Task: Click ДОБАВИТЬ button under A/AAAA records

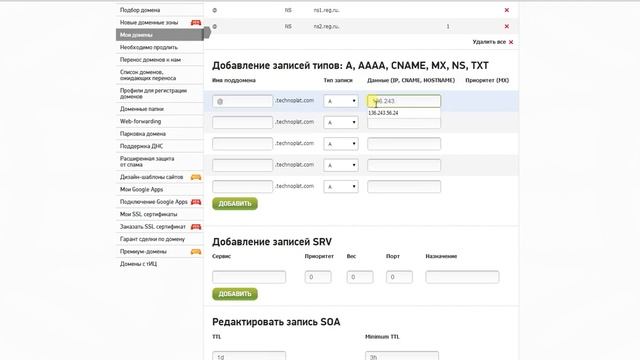Action: (x=235, y=204)
